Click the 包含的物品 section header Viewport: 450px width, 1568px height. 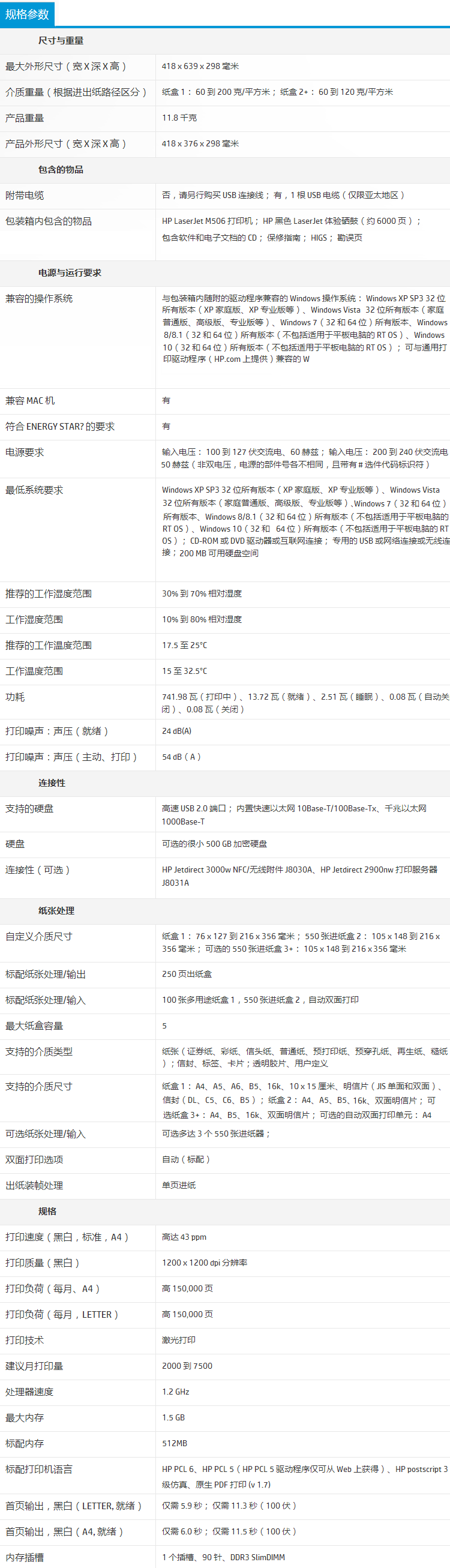(61, 170)
